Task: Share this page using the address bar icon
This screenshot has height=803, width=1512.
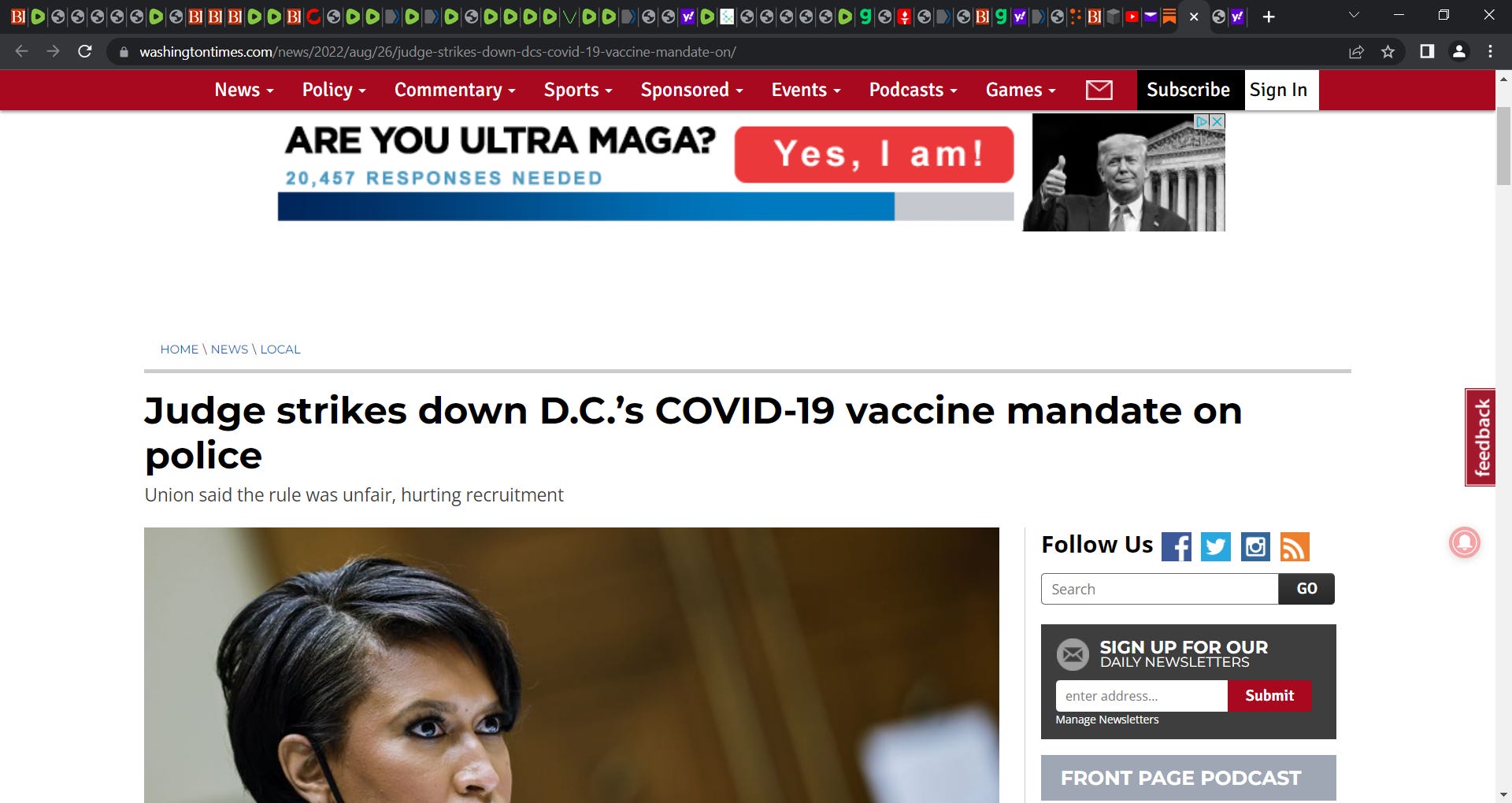Action: point(1356,52)
